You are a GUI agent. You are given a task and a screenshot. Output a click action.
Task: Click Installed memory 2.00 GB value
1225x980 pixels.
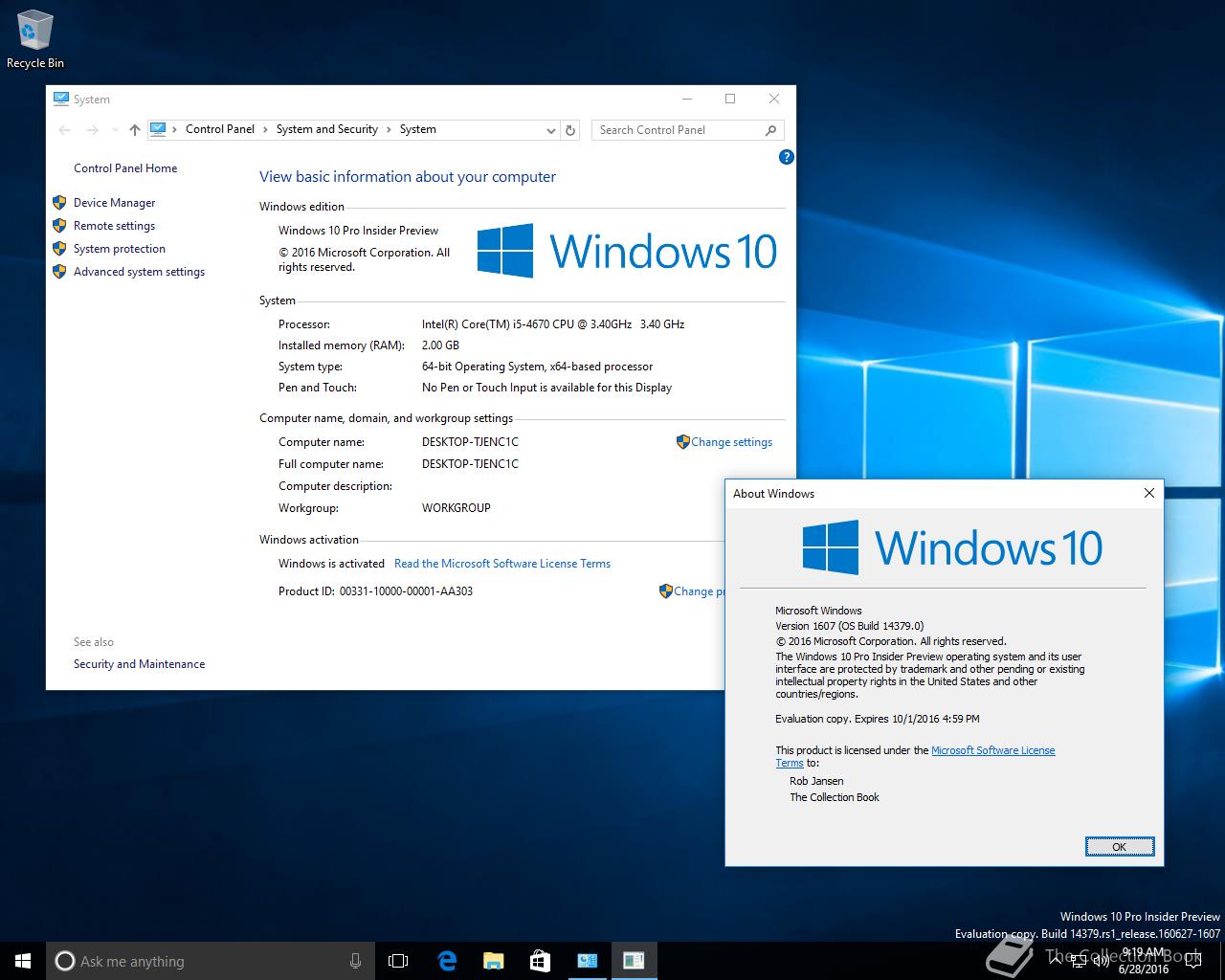tap(440, 345)
